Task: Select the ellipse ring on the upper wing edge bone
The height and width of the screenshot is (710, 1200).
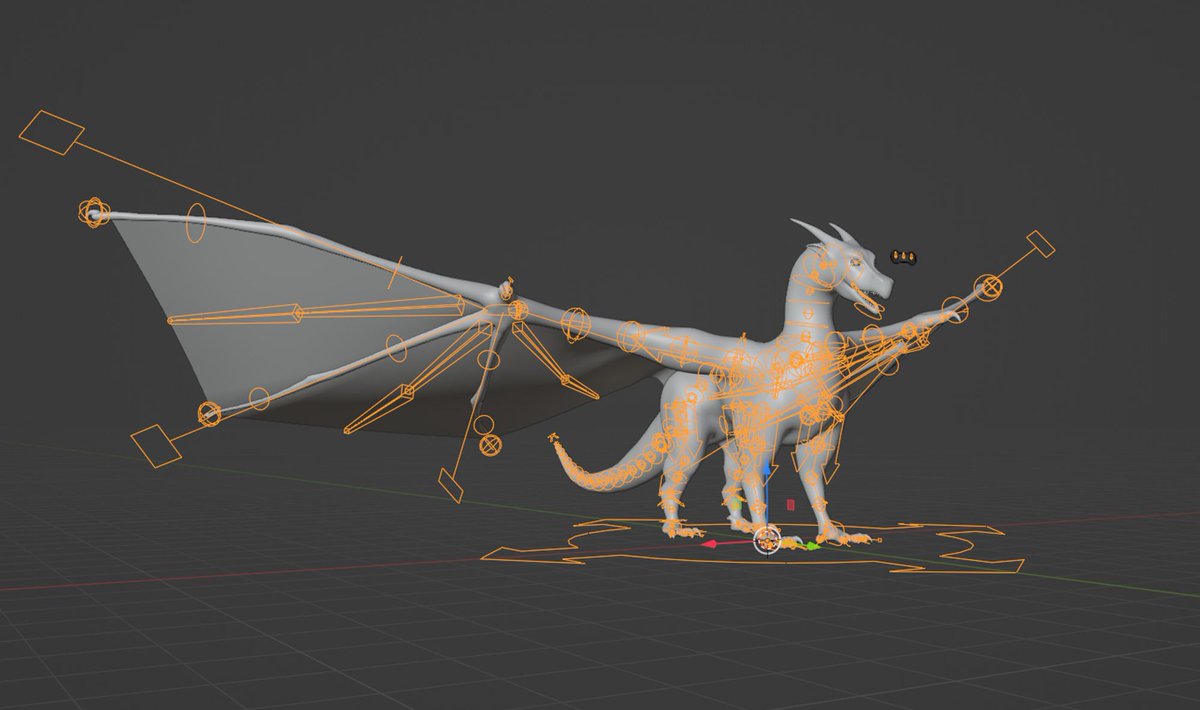Action: coord(196,224)
